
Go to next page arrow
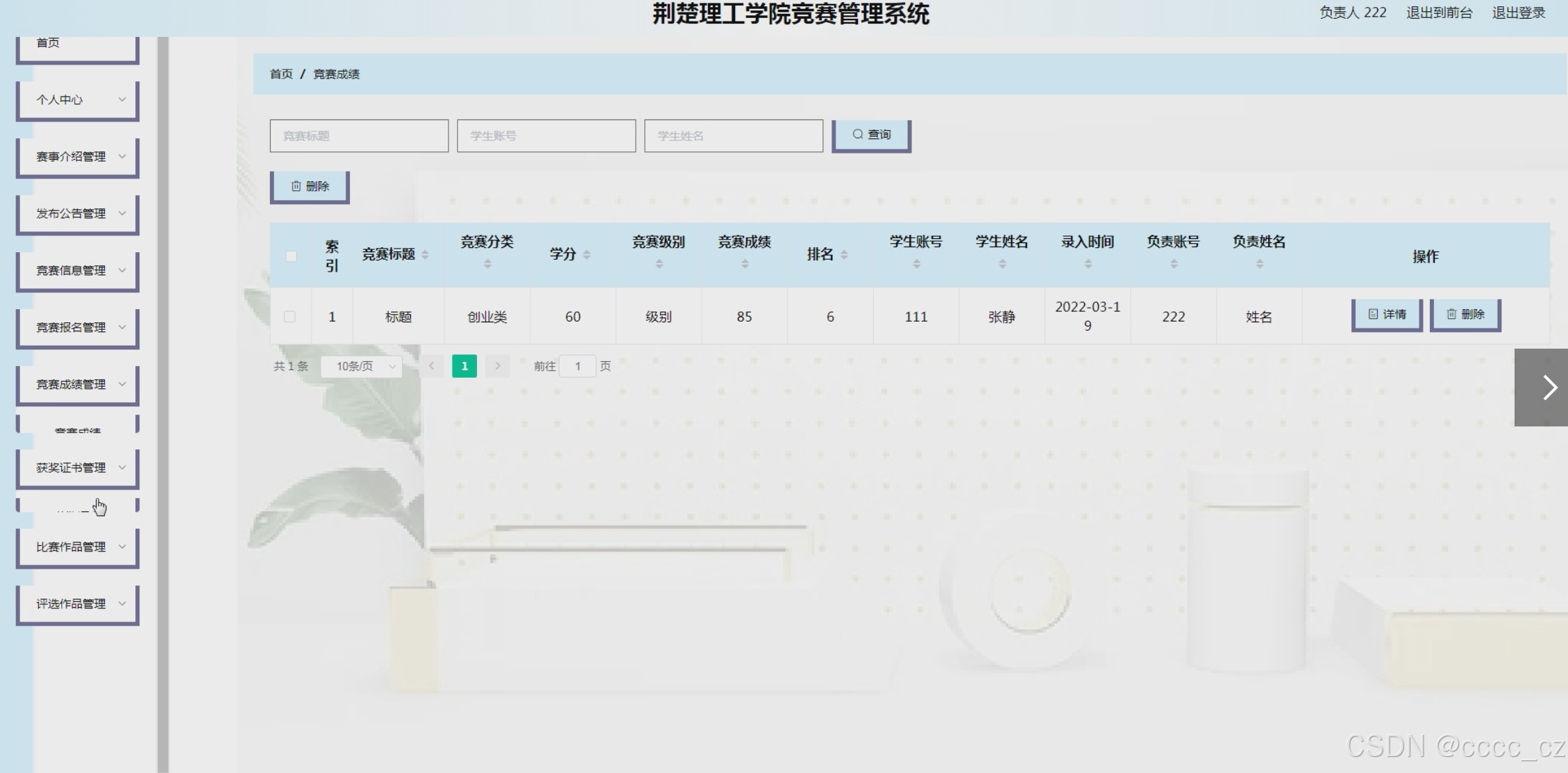coord(498,366)
